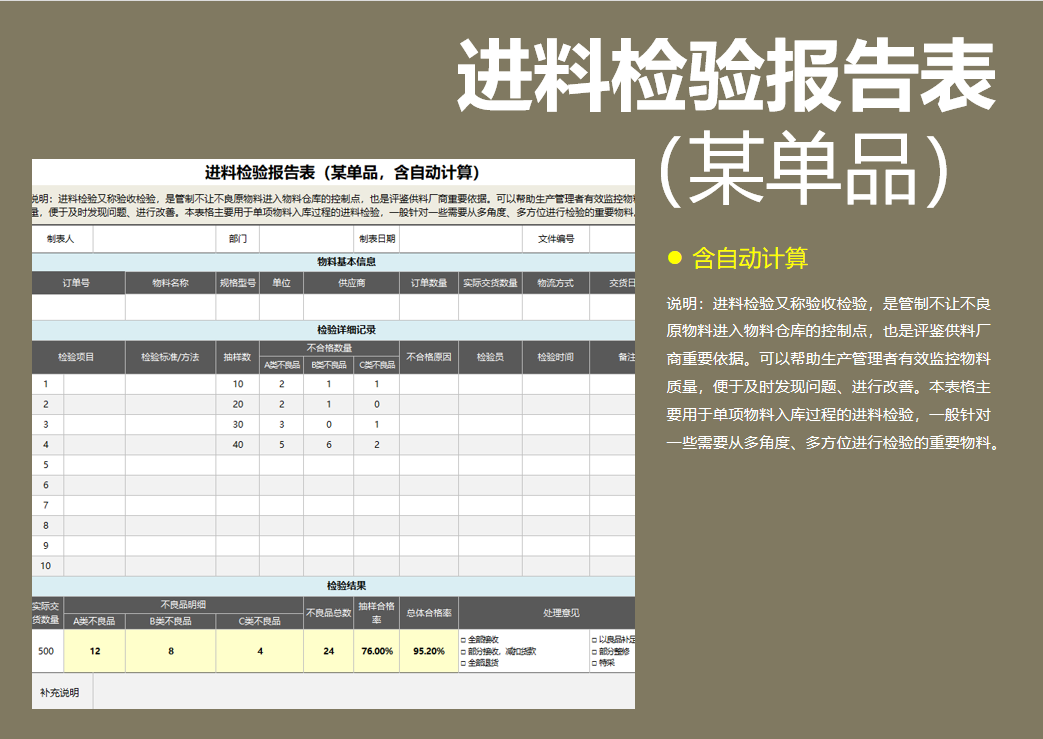Click the 检验项目 column header

(78, 357)
